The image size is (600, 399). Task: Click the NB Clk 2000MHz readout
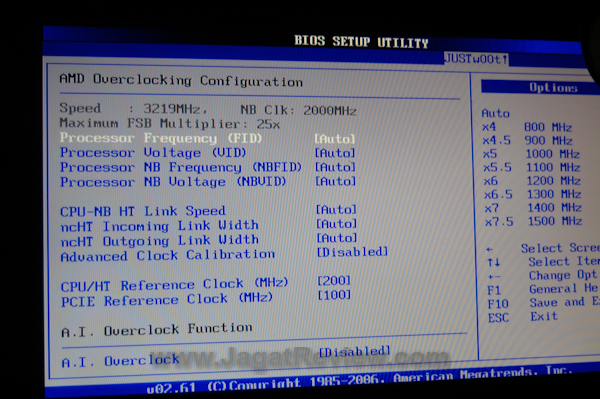click(298, 111)
